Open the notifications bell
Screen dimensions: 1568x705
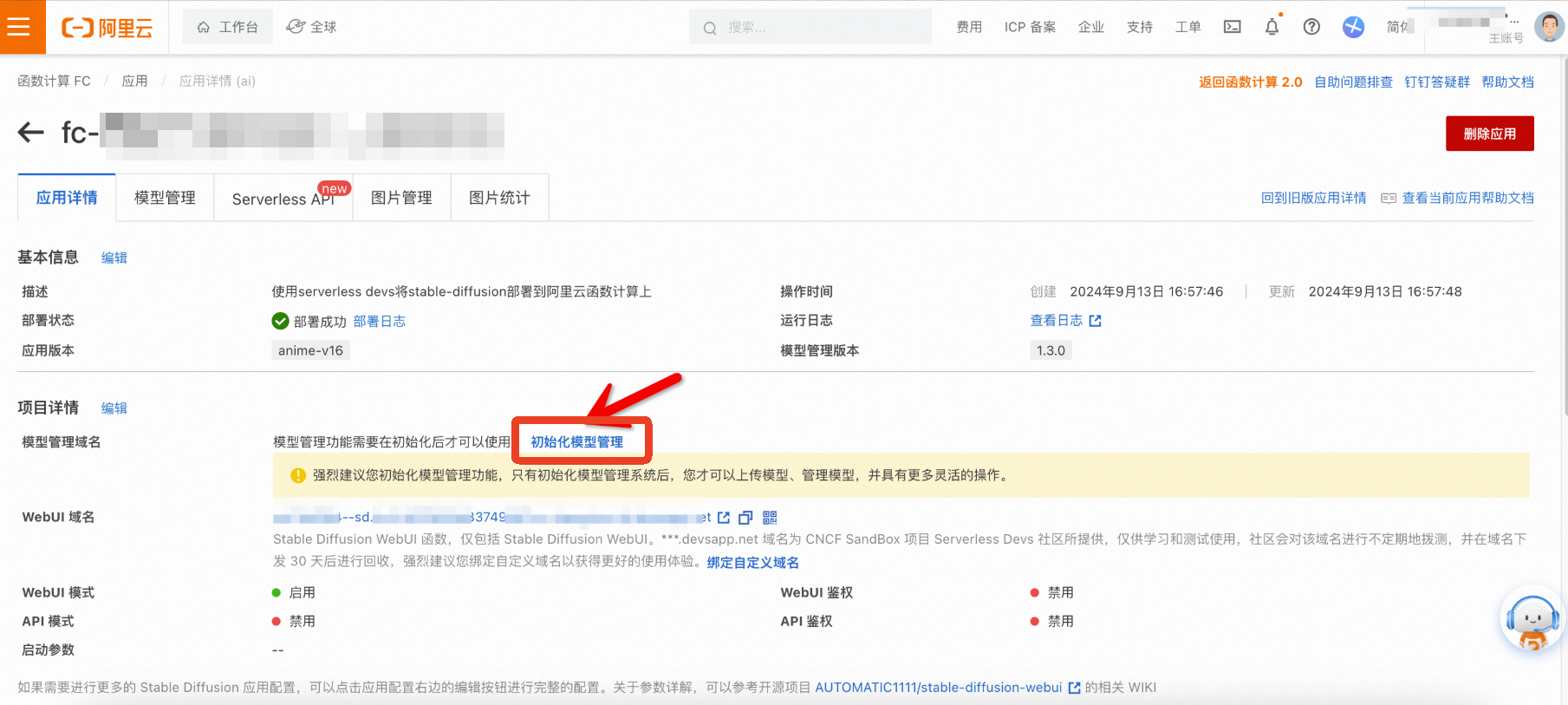point(1272,27)
